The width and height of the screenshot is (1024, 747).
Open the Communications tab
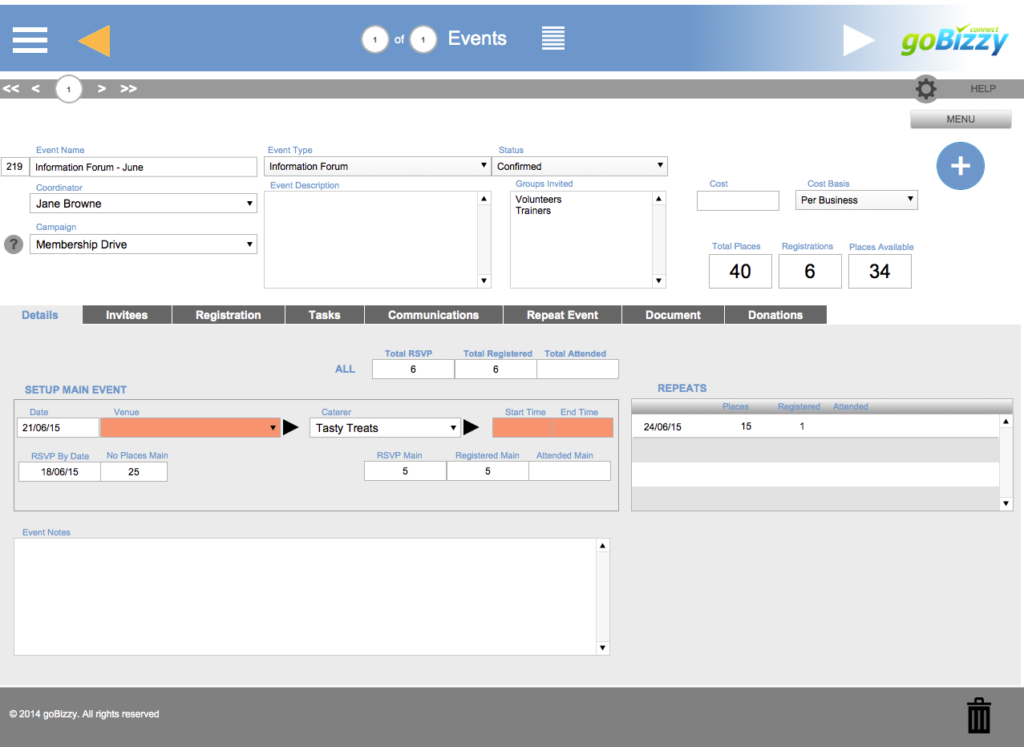click(x=433, y=315)
